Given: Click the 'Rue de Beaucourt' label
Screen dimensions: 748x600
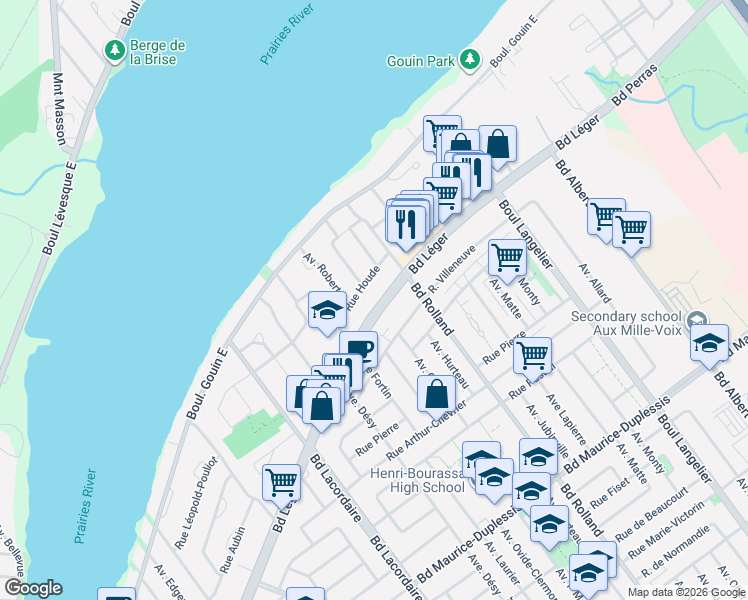Looking at the screenshot, I should pyautogui.click(x=651, y=514).
